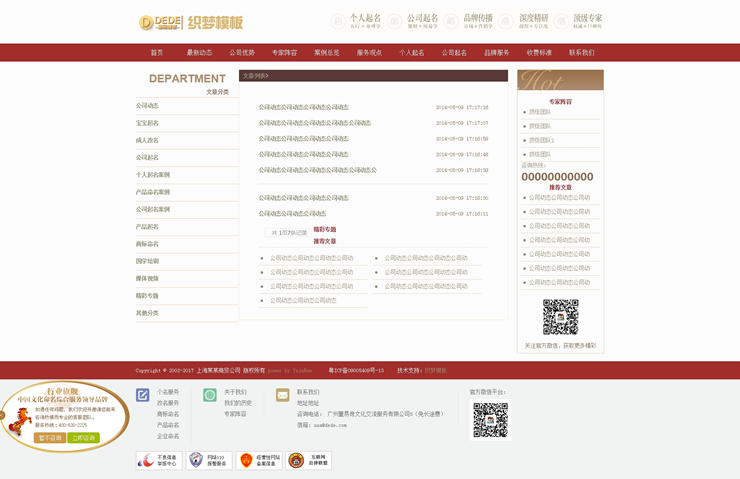740x479 pixels.
Task: Select 宝宝起名 in the department sidebar
Action: [148, 123]
